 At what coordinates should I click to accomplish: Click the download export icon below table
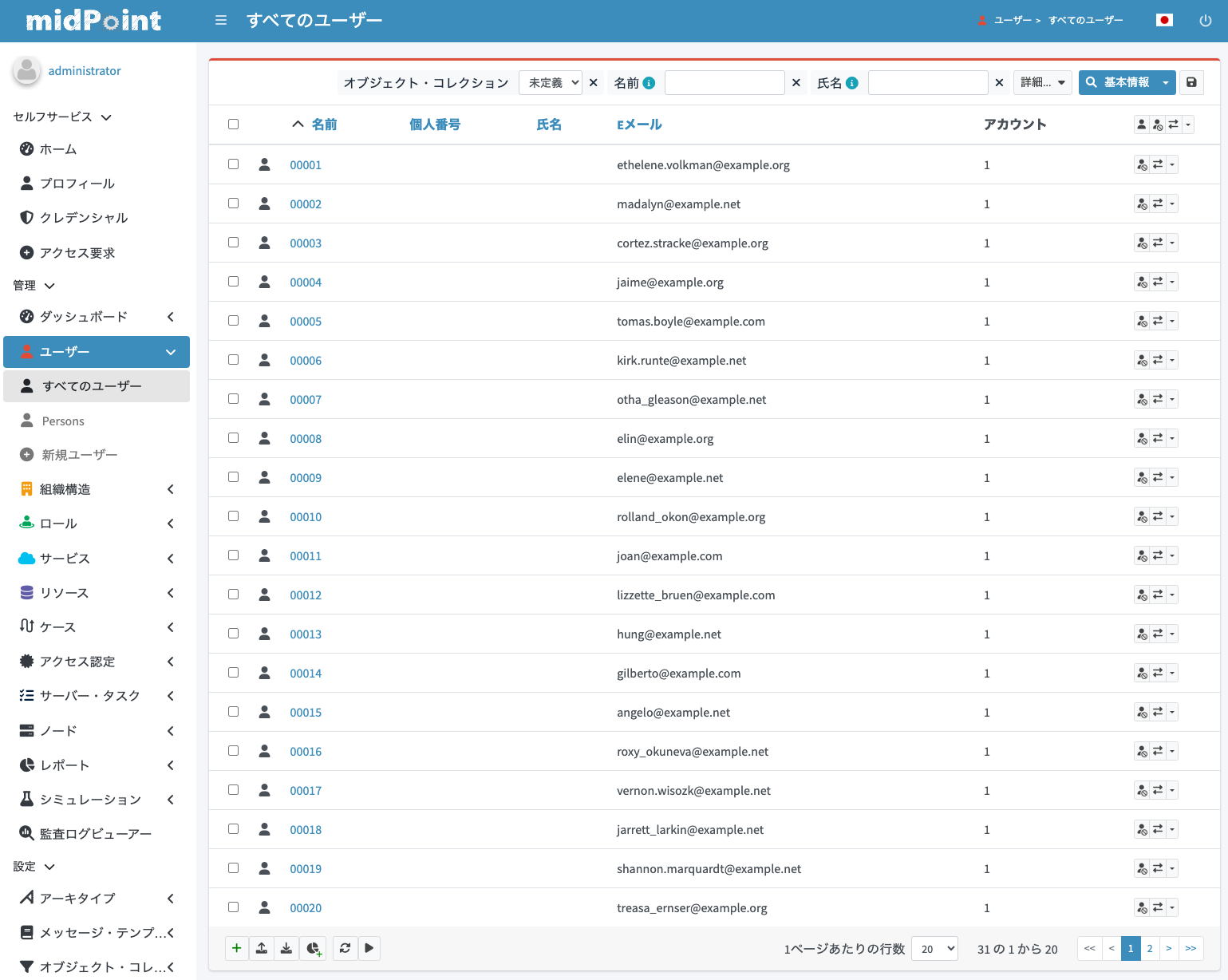point(286,948)
